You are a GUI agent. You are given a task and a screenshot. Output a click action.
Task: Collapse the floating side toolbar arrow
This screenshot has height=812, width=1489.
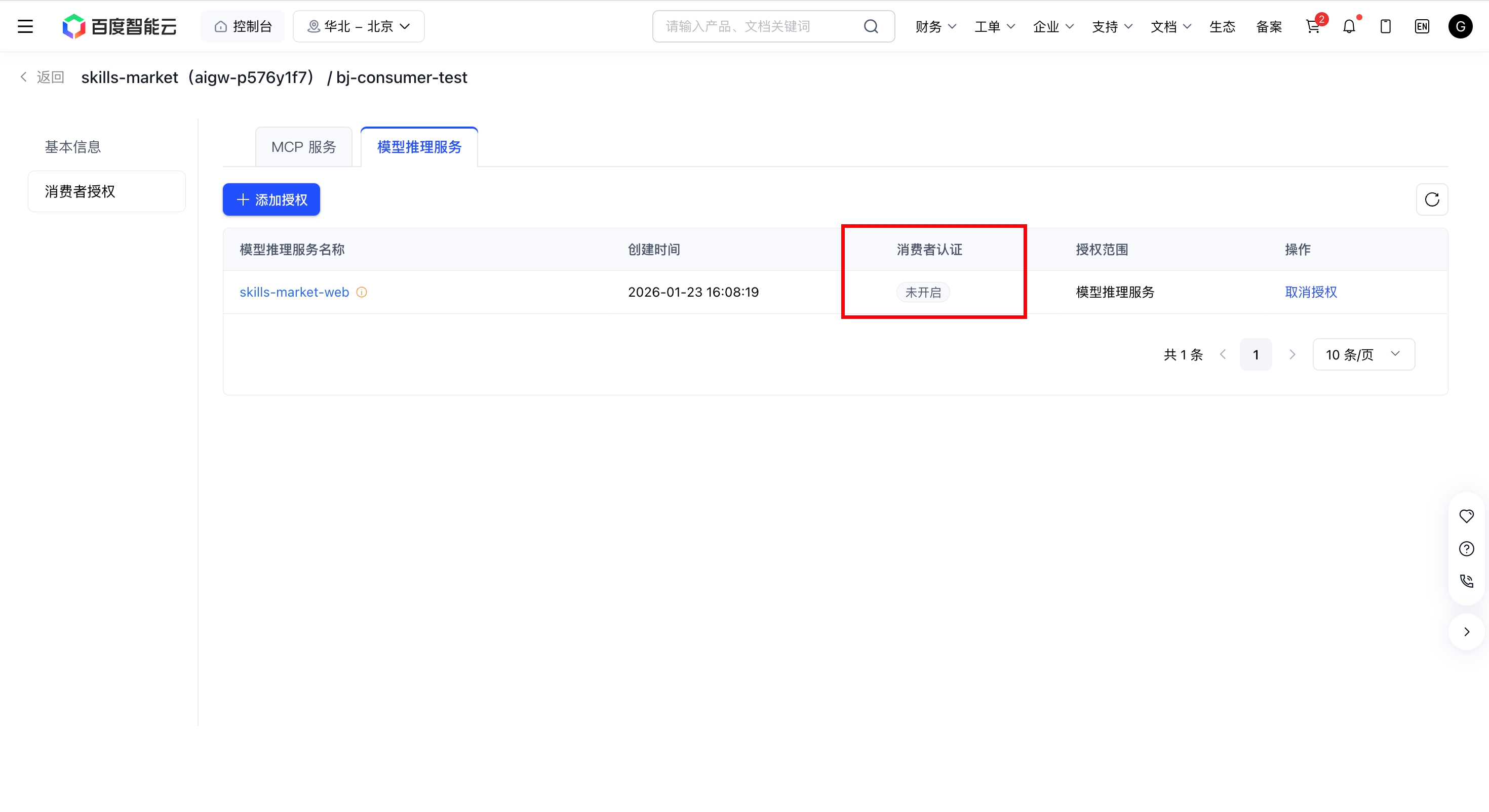tap(1466, 632)
